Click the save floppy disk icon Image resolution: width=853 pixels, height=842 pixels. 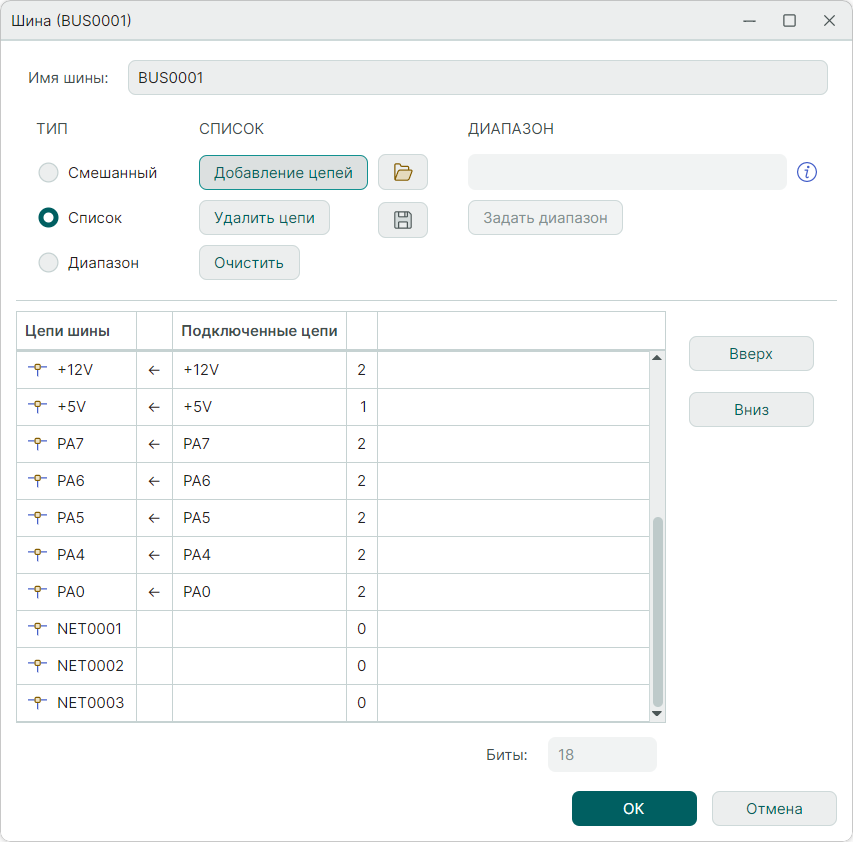(x=403, y=220)
